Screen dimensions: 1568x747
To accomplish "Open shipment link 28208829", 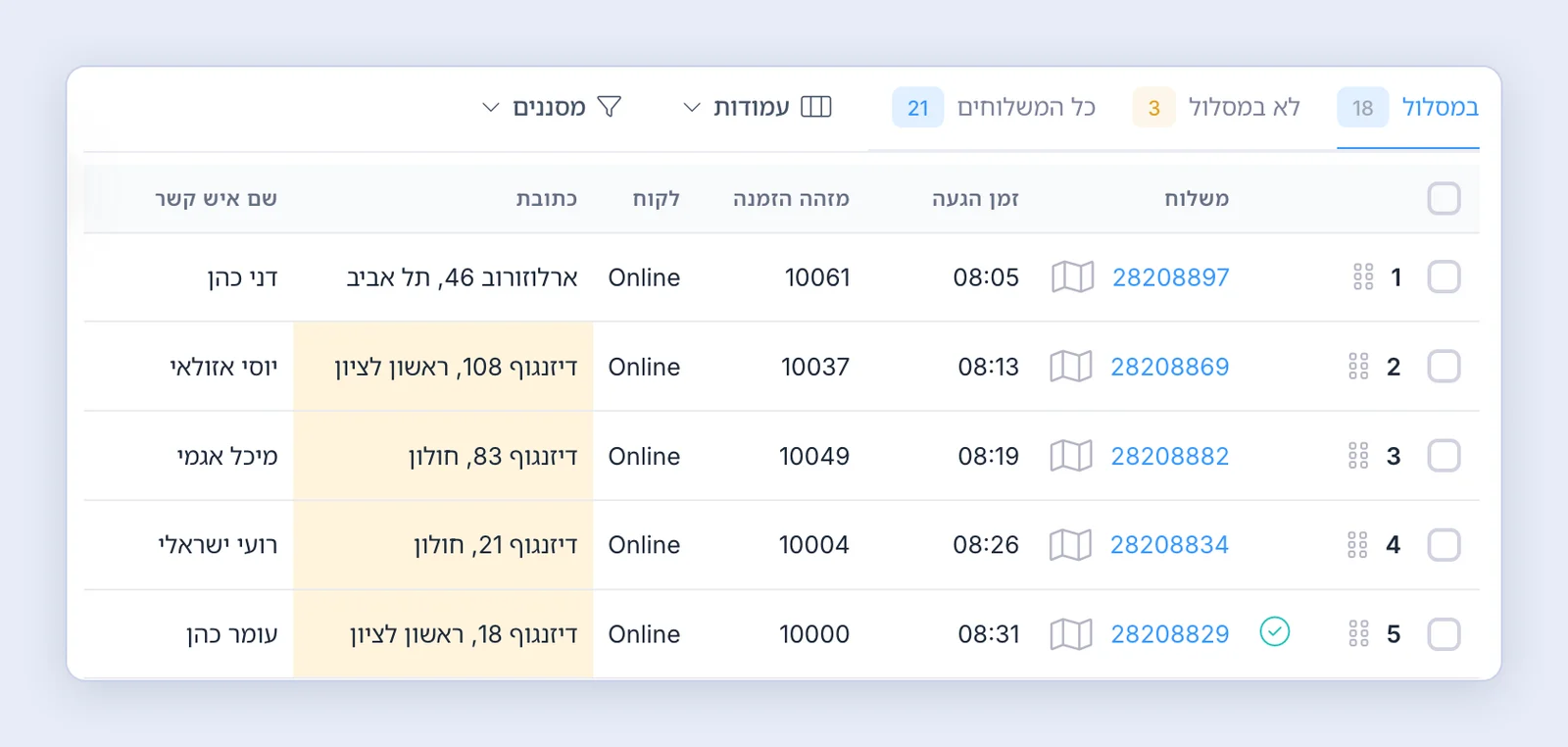I will (1169, 634).
